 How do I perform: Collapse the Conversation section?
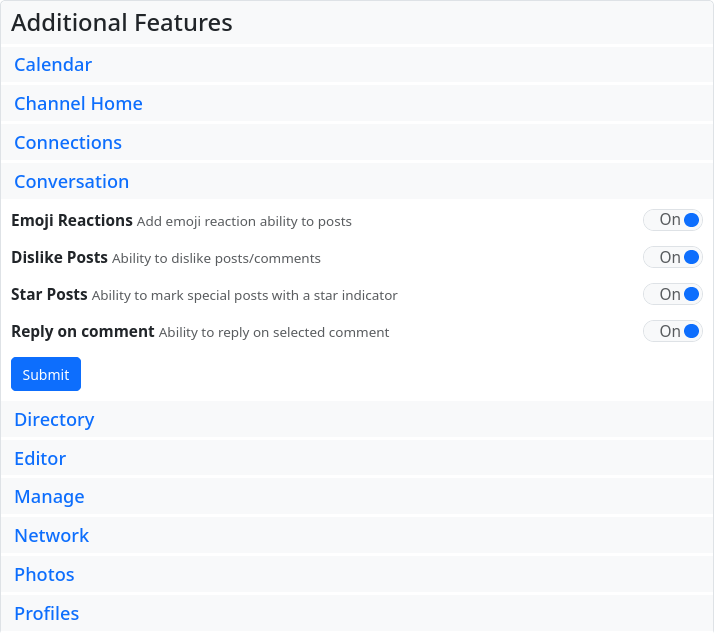71,182
